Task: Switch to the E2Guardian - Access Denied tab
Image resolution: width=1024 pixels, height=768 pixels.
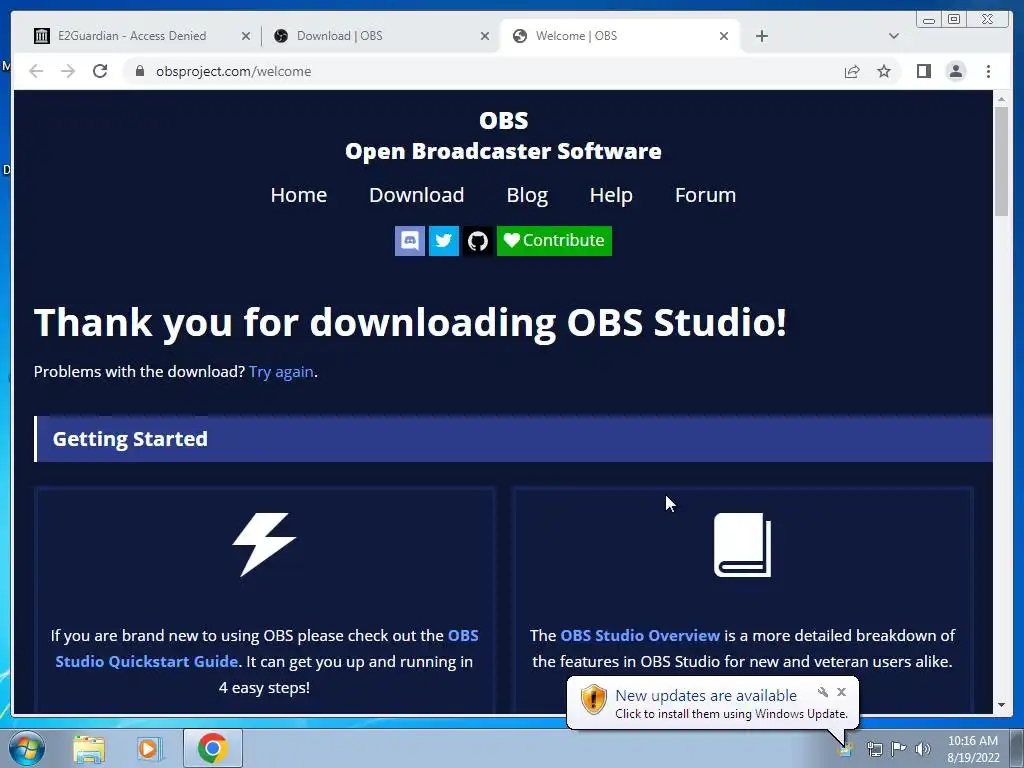Action: 132,36
